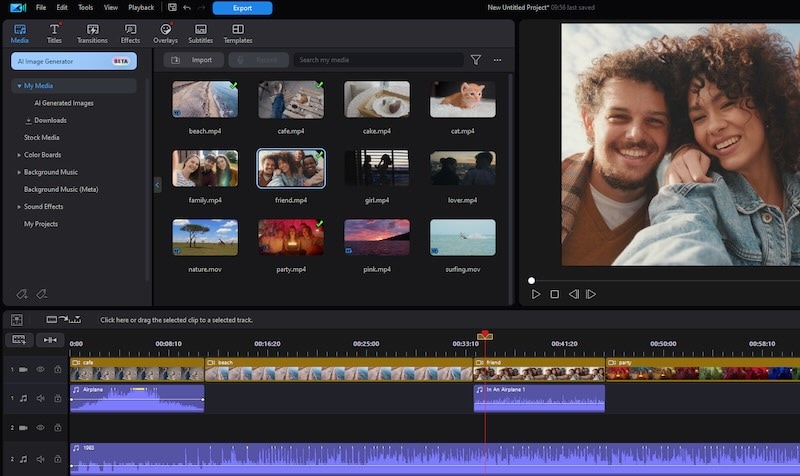Click the Import button
The width and height of the screenshot is (800, 476).
click(193, 60)
